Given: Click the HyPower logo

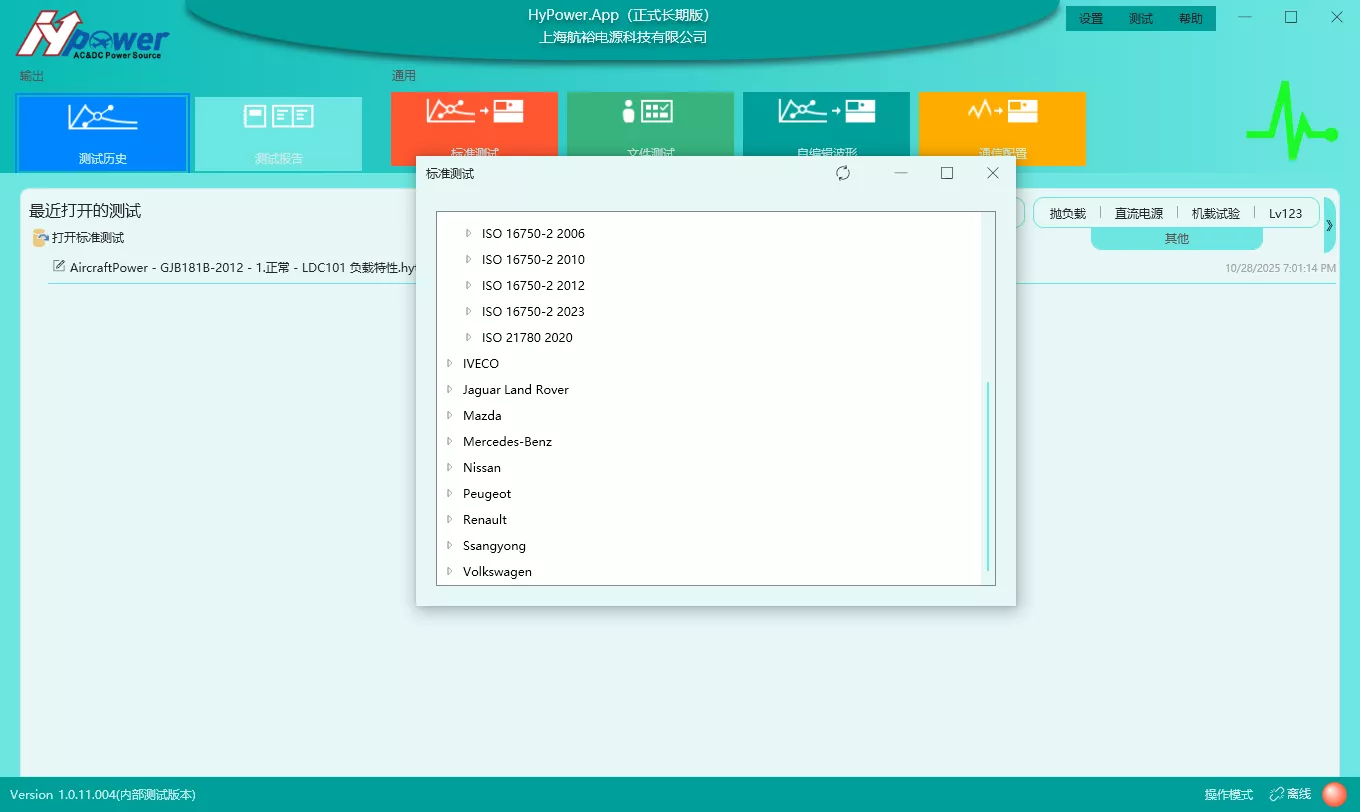Looking at the screenshot, I should tap(93, 35).
